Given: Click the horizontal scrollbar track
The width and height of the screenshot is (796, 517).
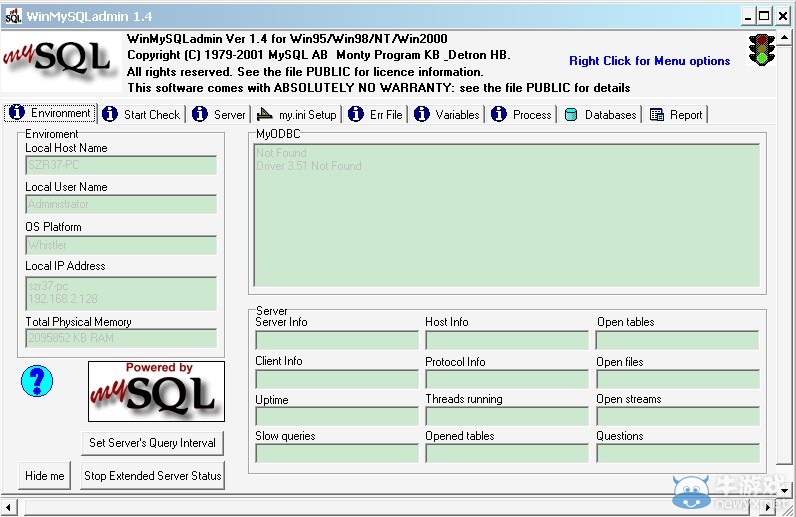Looking at the screenshot, I should [x=391, y=507].
